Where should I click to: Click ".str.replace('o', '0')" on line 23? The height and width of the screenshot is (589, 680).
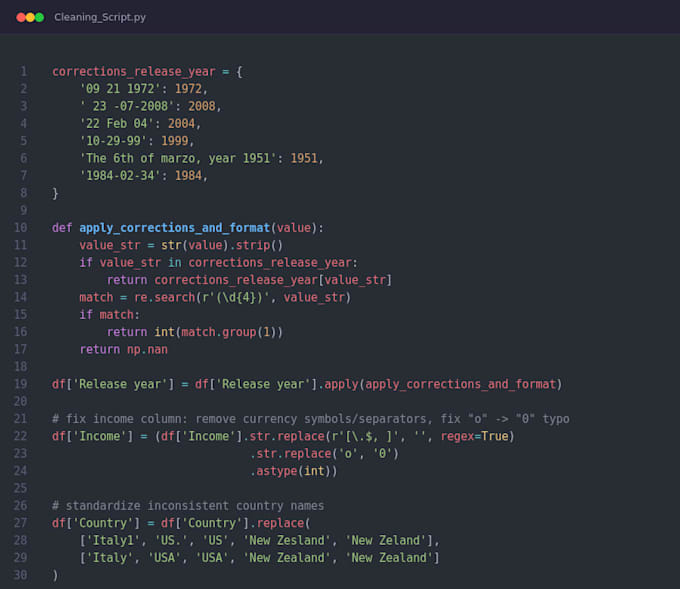coord(324,453)
